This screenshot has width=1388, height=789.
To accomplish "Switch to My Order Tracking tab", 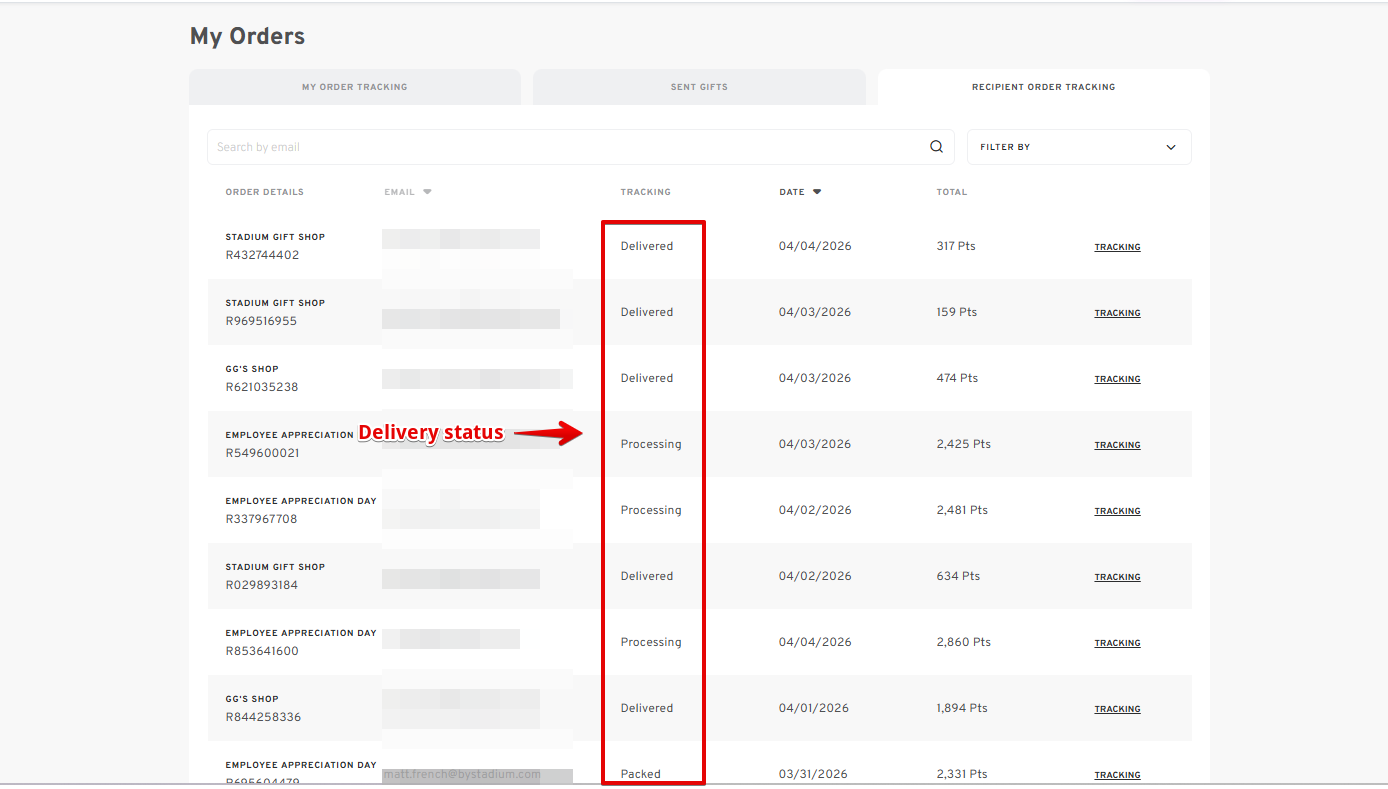I will click(354, 87).
